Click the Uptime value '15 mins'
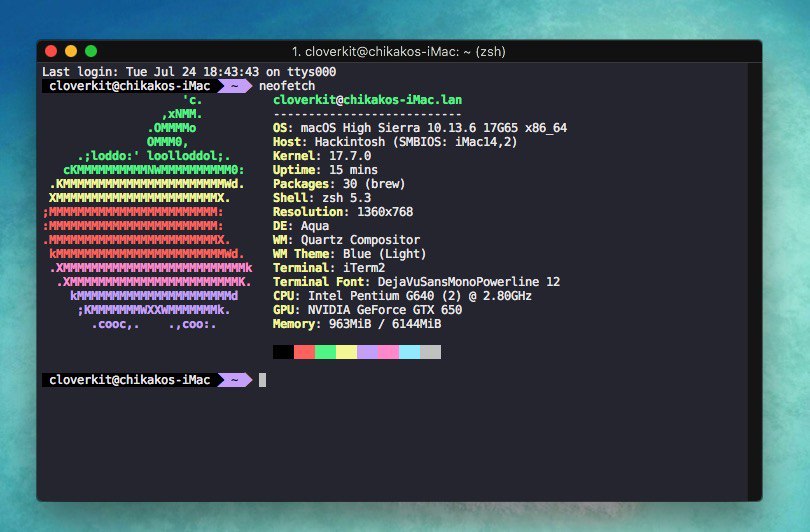The width and height of the screenshot is (810, 532). (x=353, y=169)
